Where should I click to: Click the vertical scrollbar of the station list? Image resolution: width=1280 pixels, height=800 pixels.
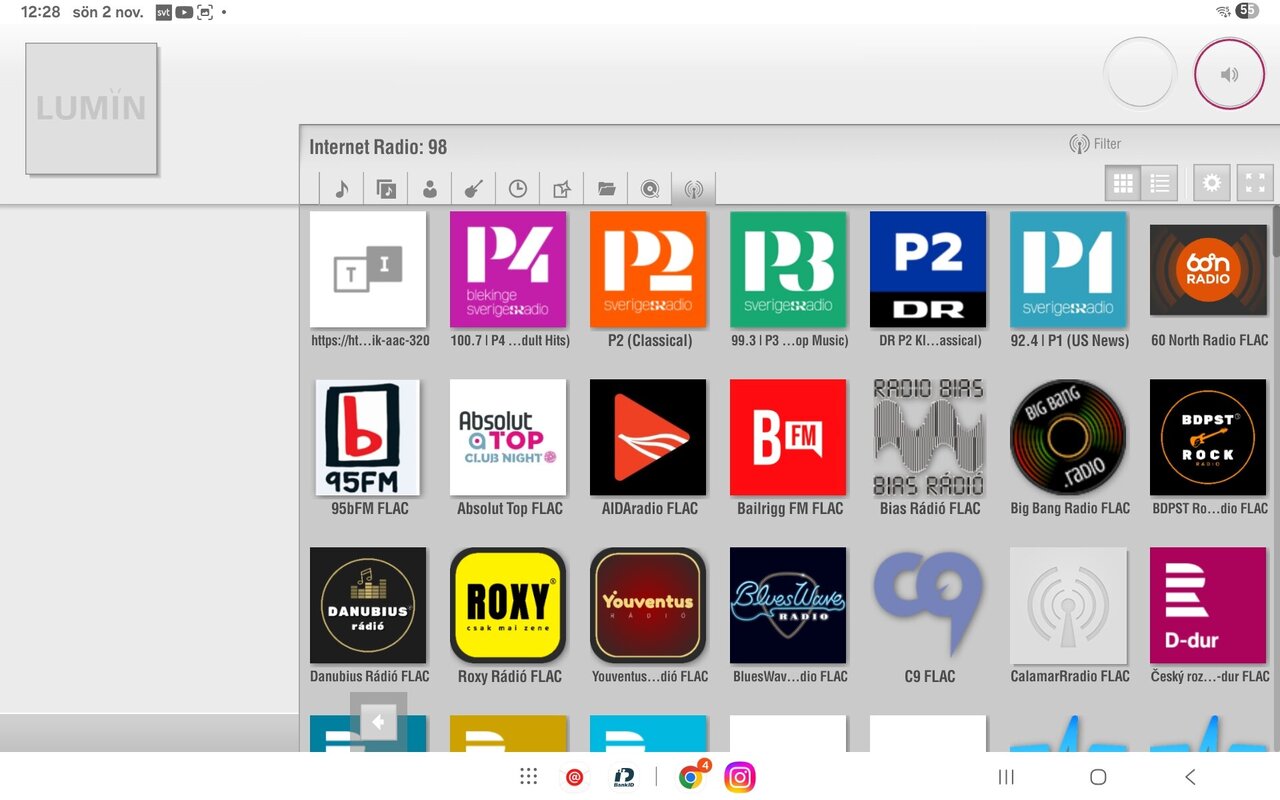pyautogui.click(x=1275, y=232)
